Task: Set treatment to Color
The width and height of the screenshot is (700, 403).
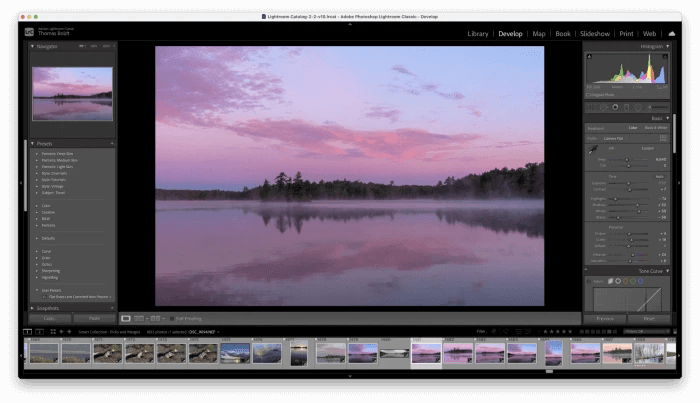Action: point(633,128)
